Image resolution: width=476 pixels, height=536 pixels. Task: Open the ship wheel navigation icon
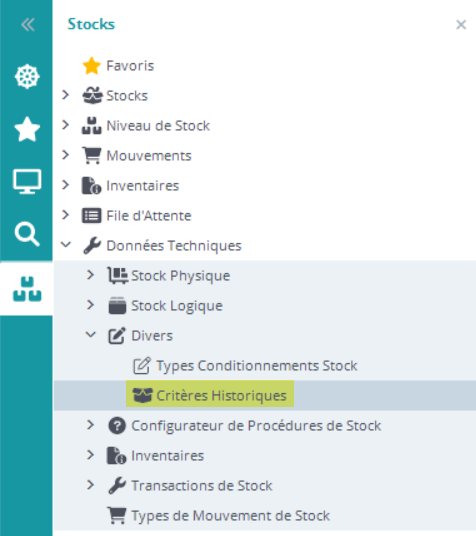[x=27, y=77]
